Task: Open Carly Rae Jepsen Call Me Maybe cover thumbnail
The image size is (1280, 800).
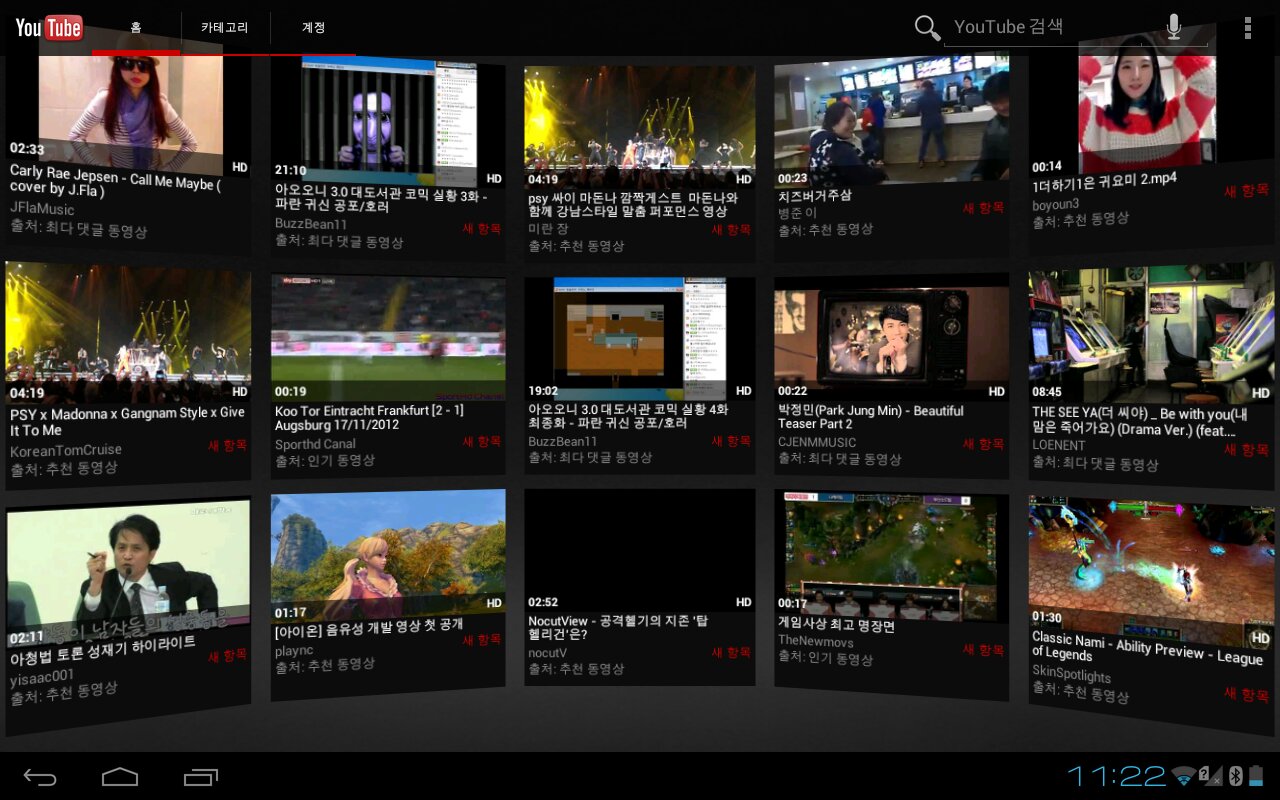Action: point(128,106)
